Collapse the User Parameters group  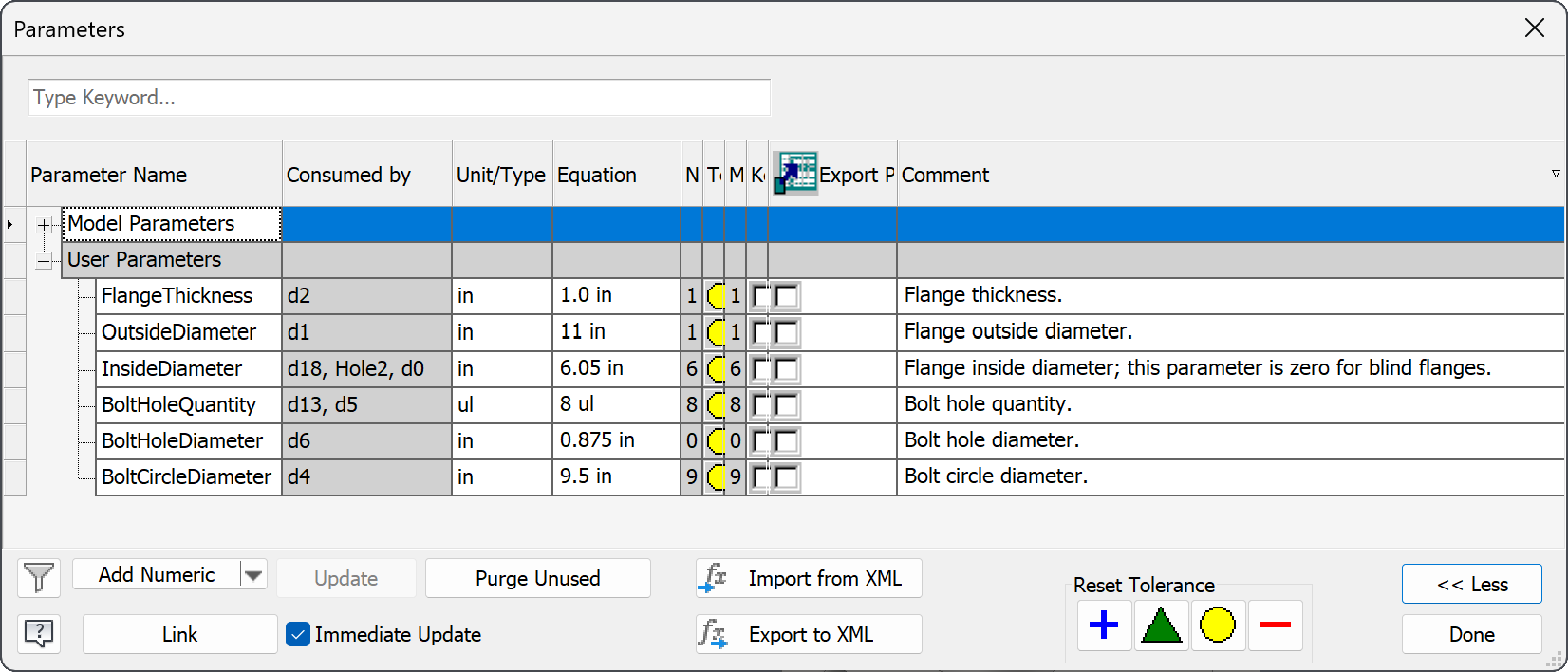44,261
